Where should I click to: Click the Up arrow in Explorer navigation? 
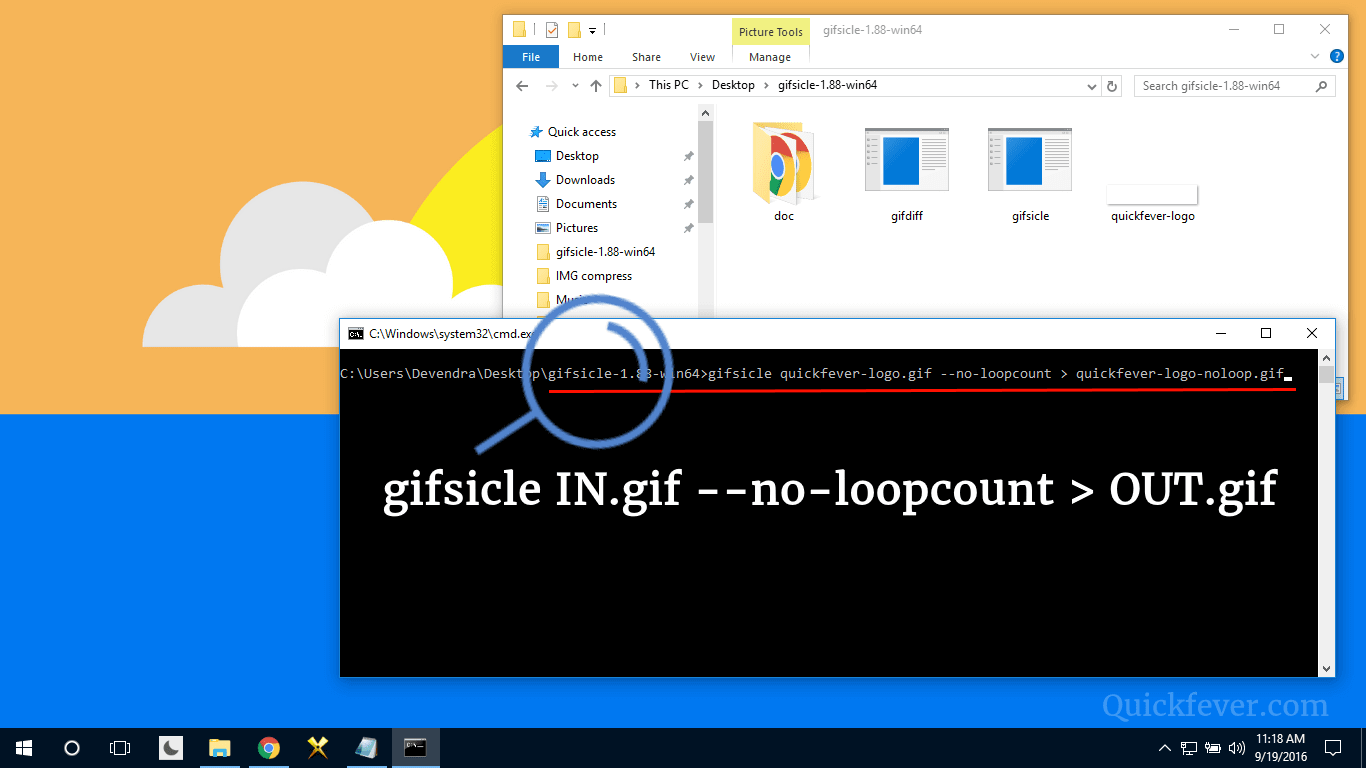click(x=596, y=86)
